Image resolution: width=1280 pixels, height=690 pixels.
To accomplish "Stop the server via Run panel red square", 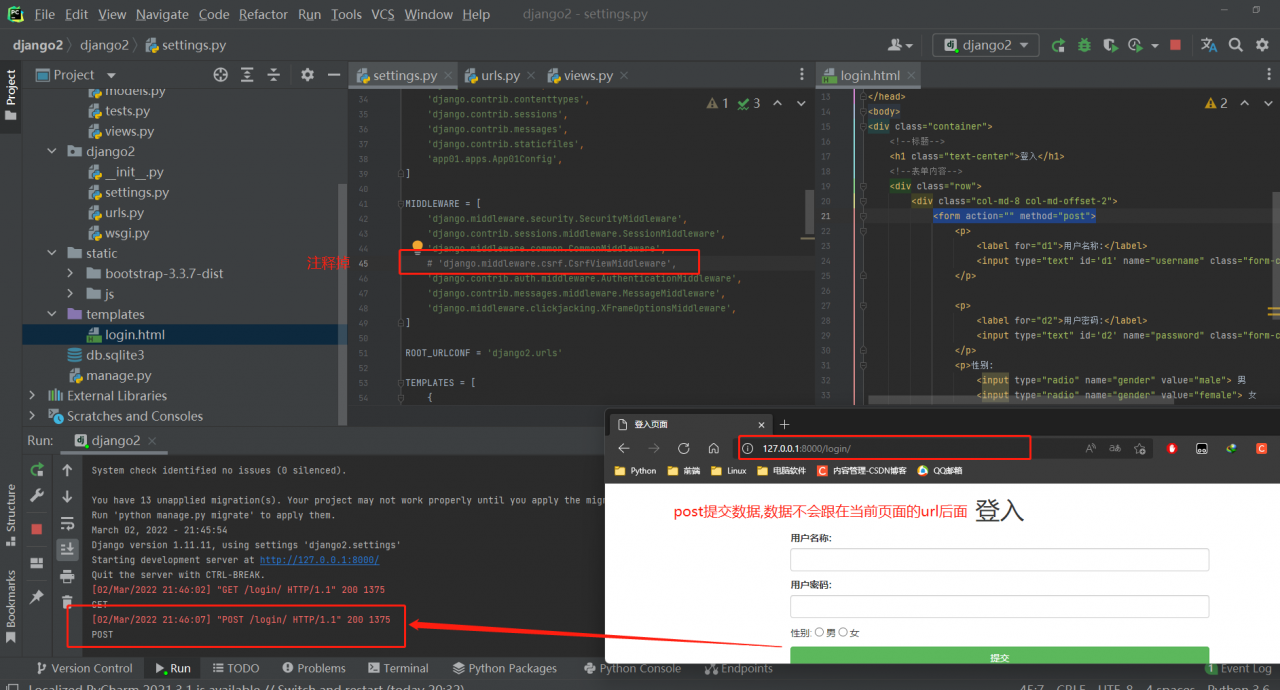I will [x=37, y=528].
